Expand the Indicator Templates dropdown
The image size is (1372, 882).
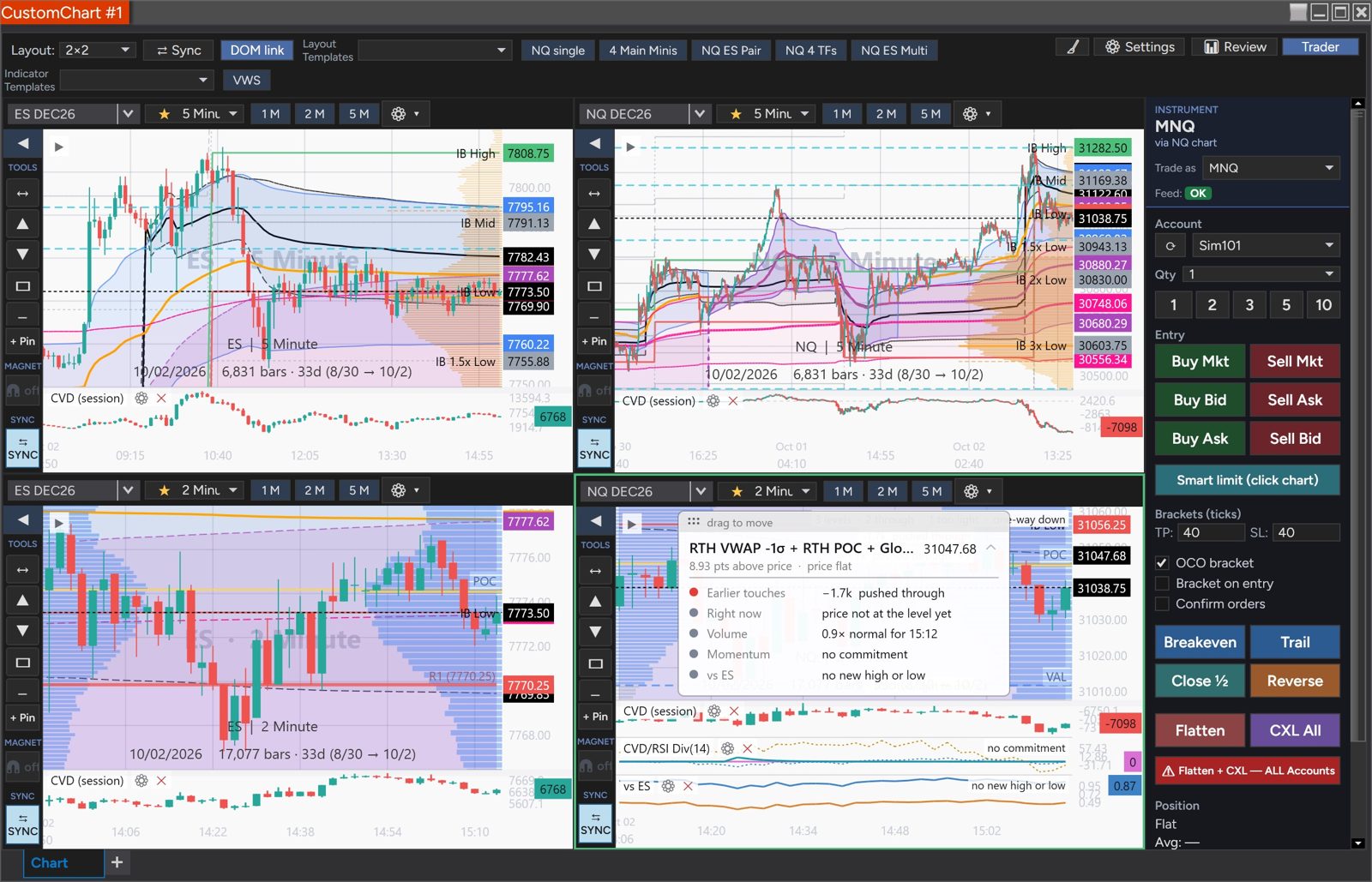pos(136,81)
